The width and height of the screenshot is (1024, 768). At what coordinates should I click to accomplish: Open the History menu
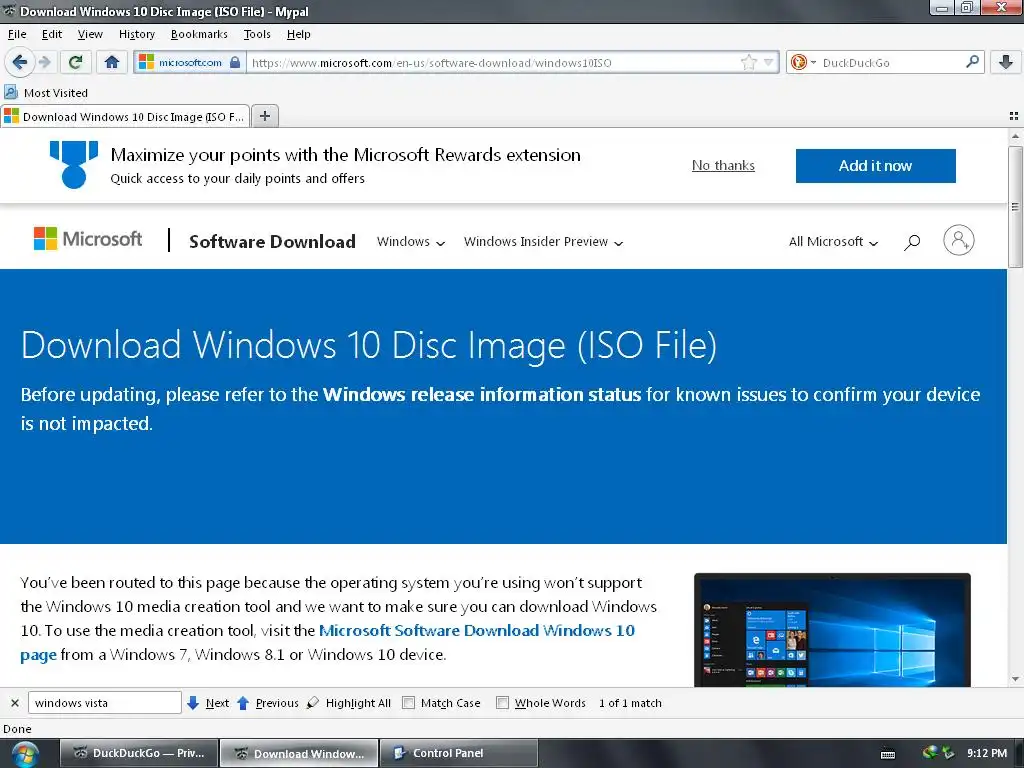136,34
